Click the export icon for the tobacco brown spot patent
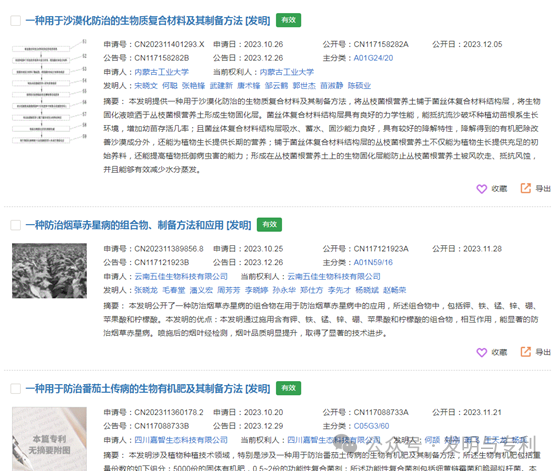The width and height of the screenshot is (558, 473). tap(526, 352)
